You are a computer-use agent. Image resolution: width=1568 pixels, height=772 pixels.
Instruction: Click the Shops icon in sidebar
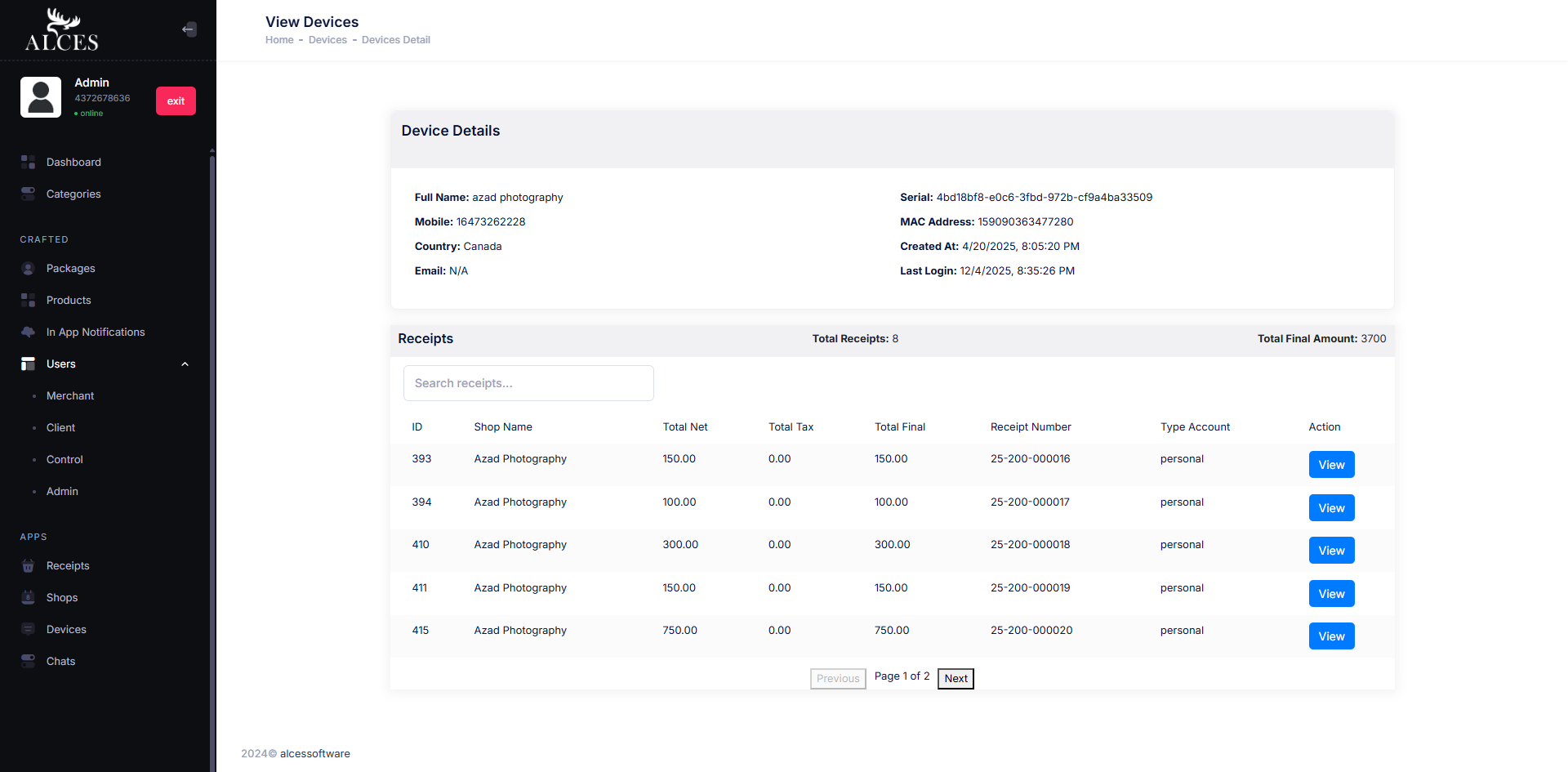28,598
